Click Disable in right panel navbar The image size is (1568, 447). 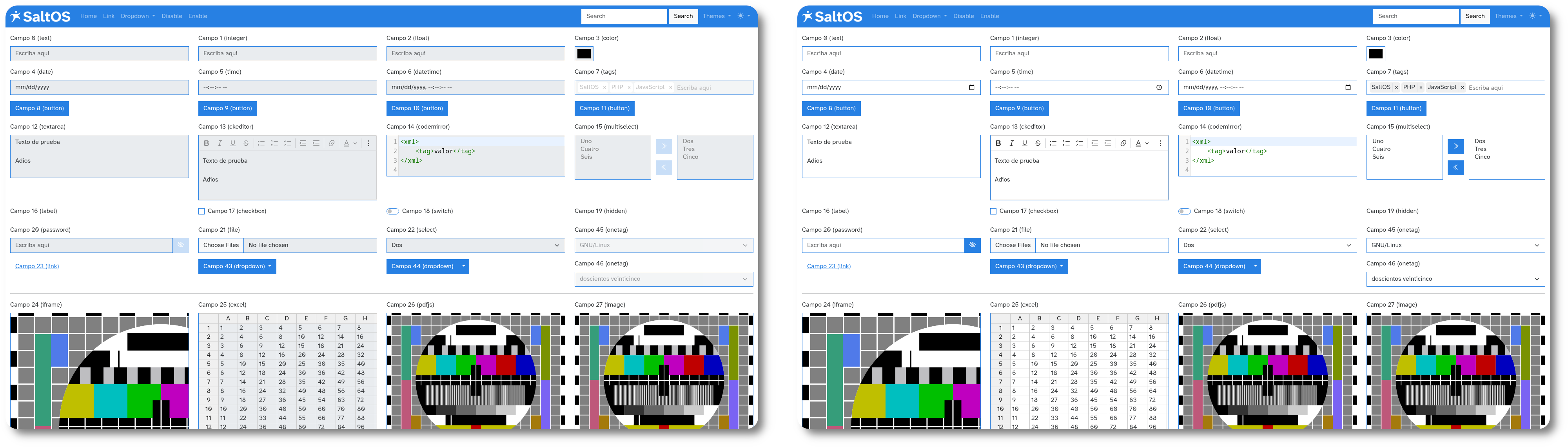(963, 16)
